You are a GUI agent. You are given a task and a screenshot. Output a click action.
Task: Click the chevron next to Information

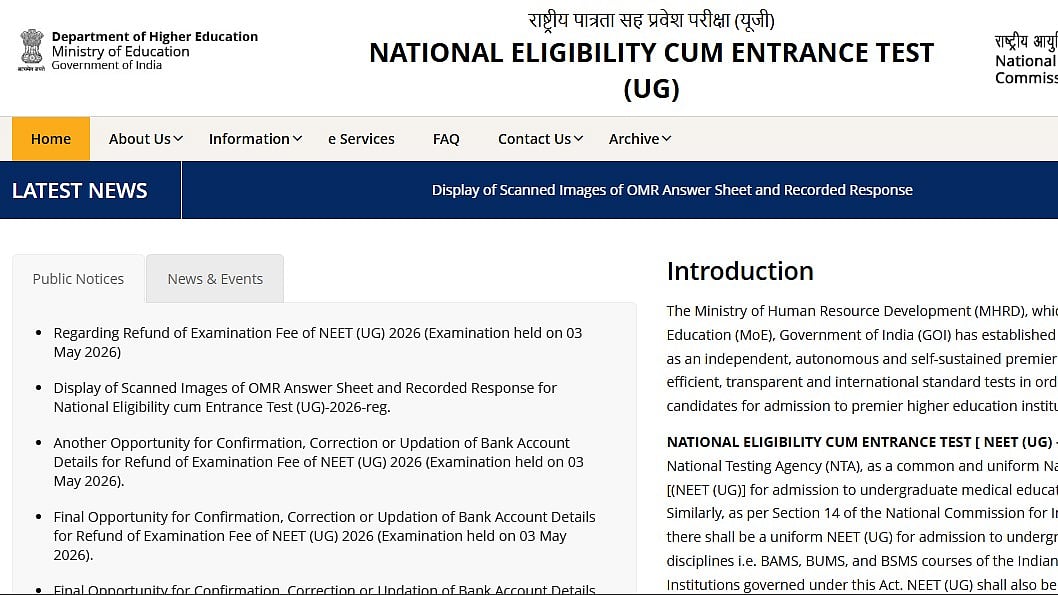(x=297, y=139)
